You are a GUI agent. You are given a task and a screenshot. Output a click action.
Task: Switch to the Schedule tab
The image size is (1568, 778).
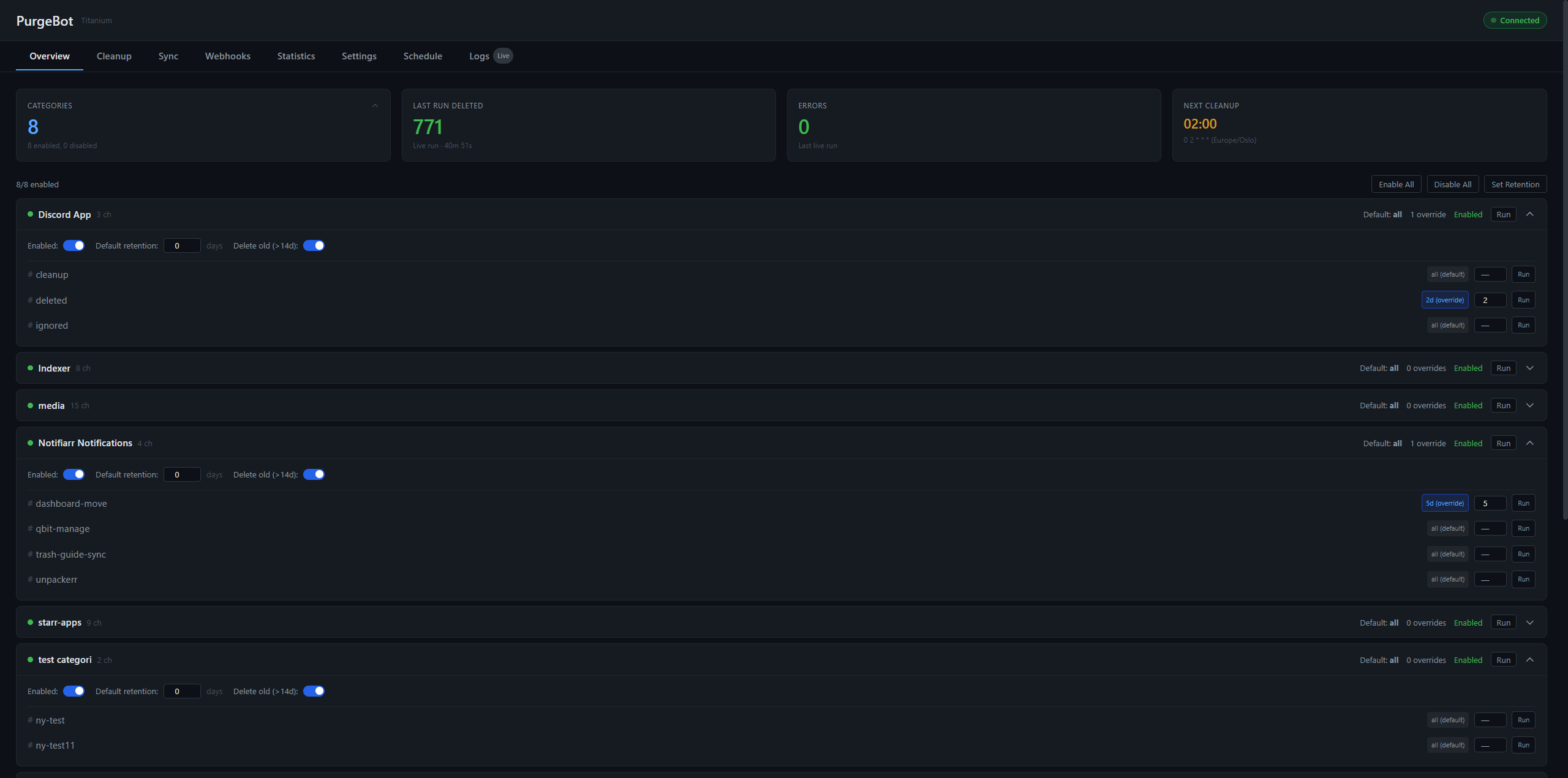(423, 56)
